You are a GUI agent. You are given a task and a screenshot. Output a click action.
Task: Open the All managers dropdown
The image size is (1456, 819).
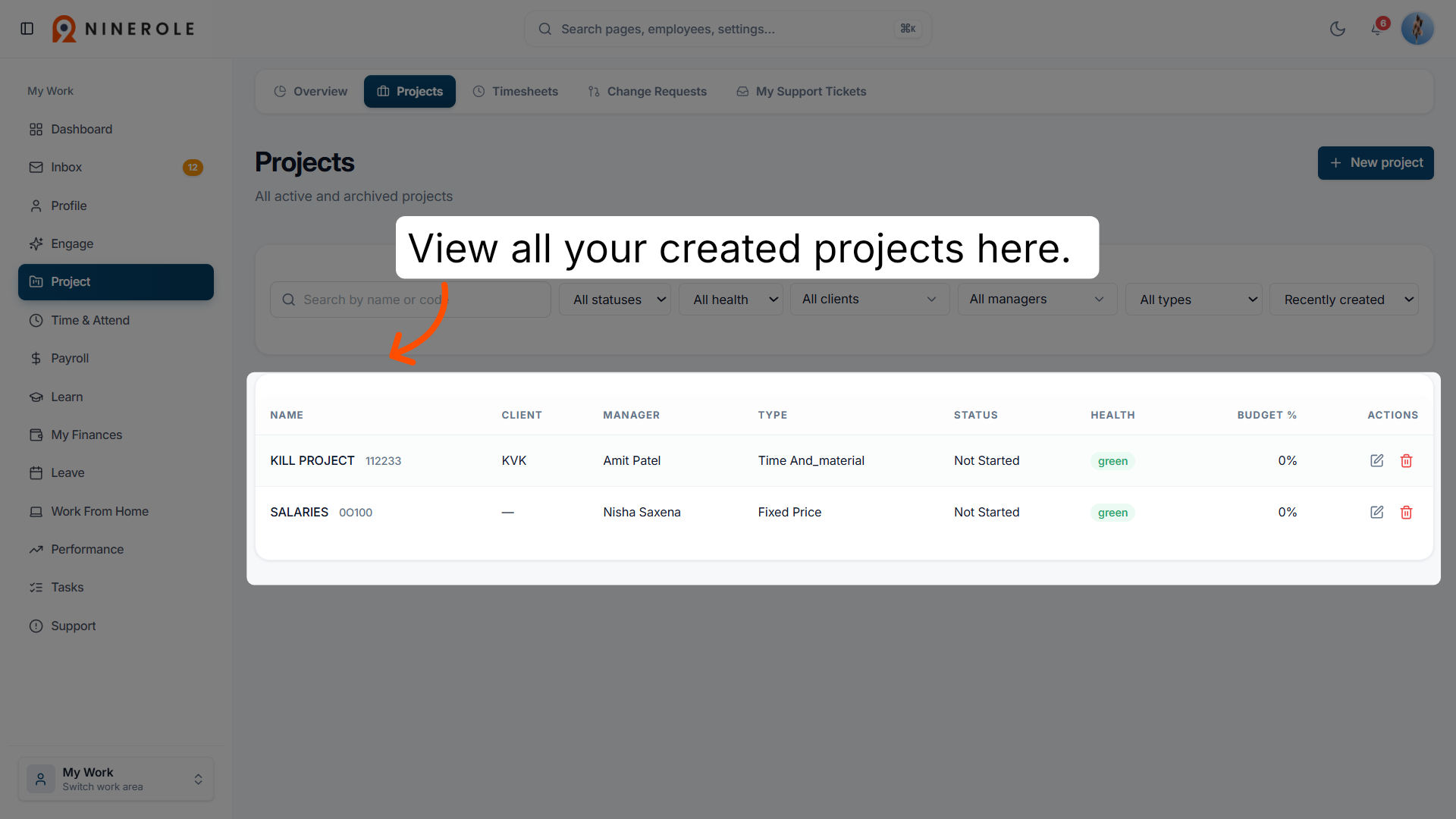pyautogui.click(x=1037, y=300)
